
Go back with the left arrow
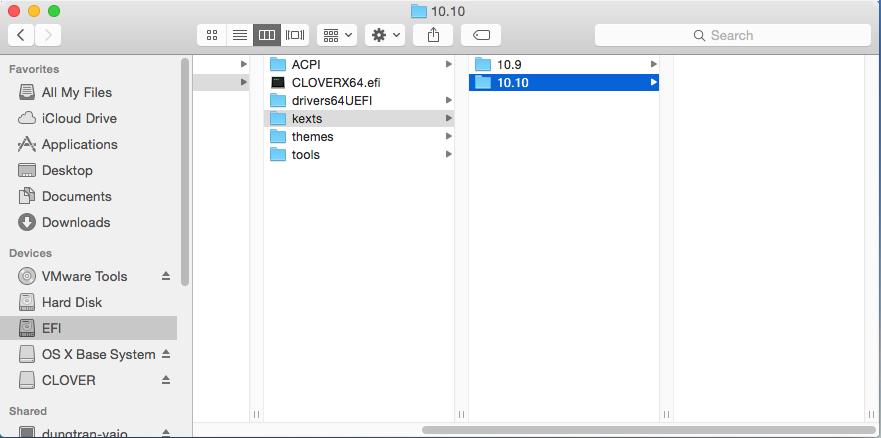point(21,35)
